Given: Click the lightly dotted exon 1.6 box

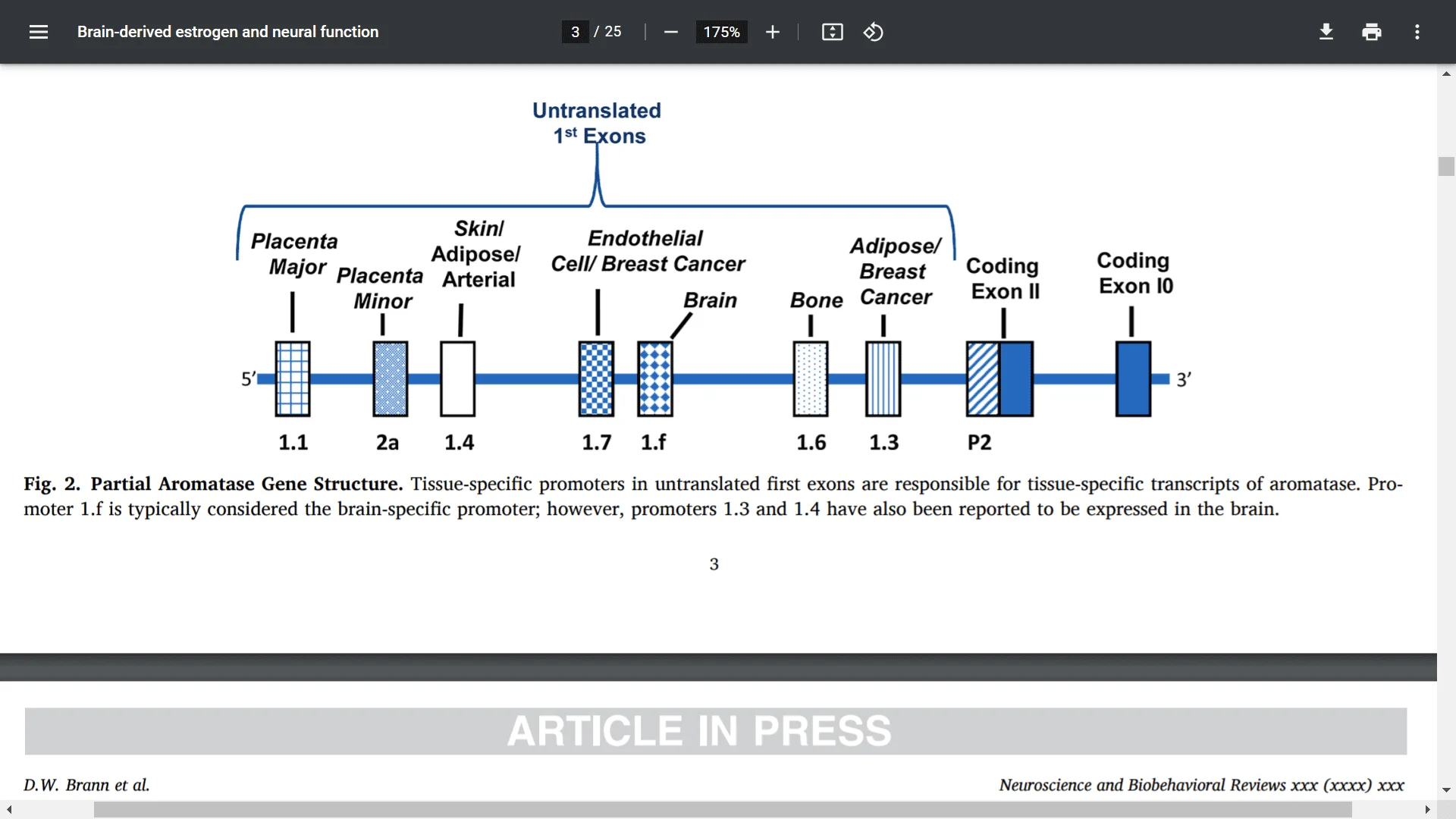Looking at the screenshot, I should tap(811, 378).
